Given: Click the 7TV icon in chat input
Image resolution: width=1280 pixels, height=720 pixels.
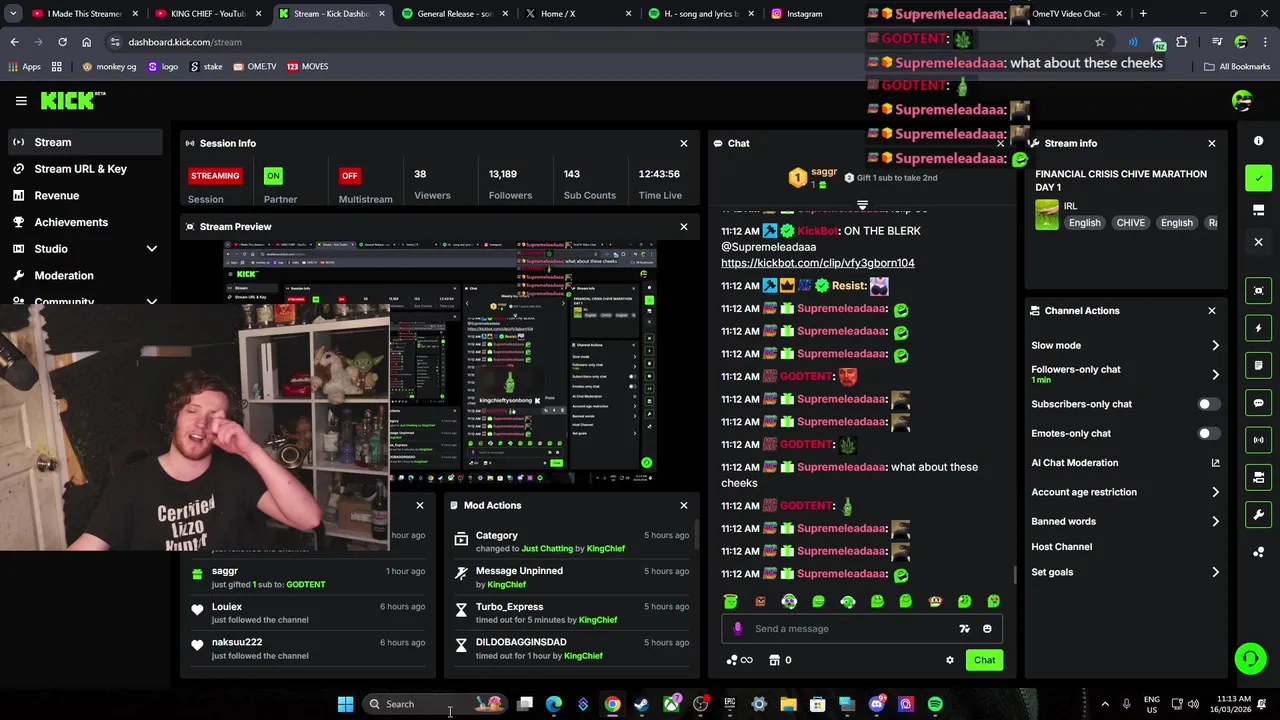Looking at the screenshot, I should coord(964,629).
